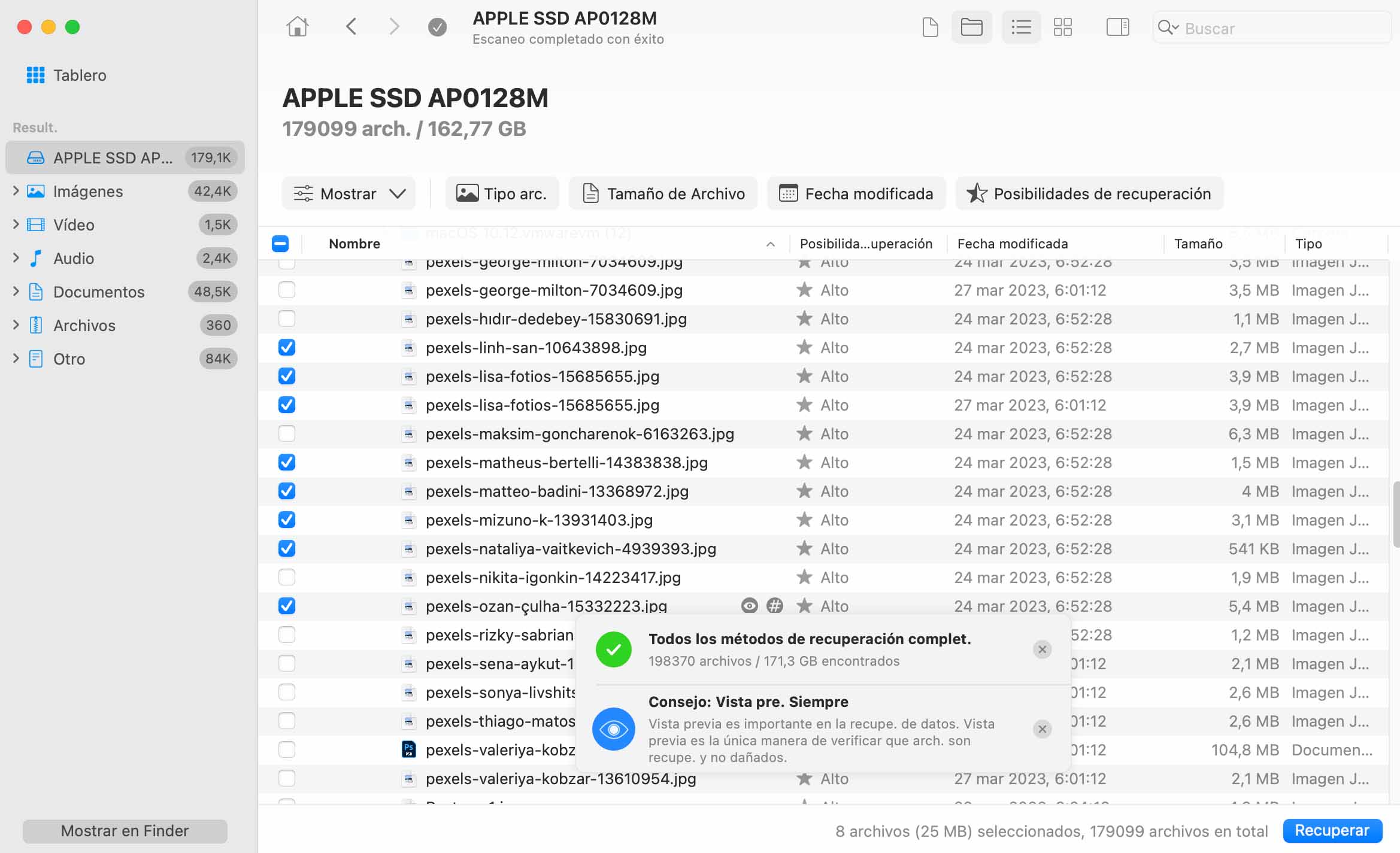Viewport: 1400px width, 853px height.
Task: Sort by Nombre column header
Action: pyautogui.click(x=354, y=244)
